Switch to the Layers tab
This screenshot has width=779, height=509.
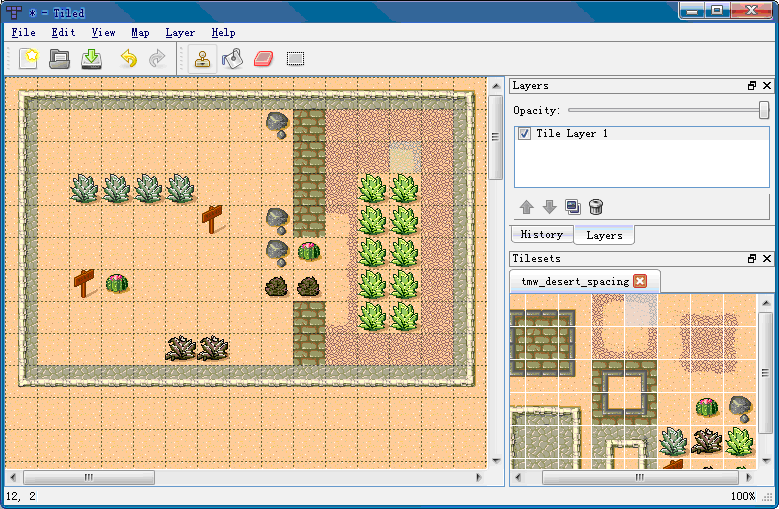click(604, 235)
